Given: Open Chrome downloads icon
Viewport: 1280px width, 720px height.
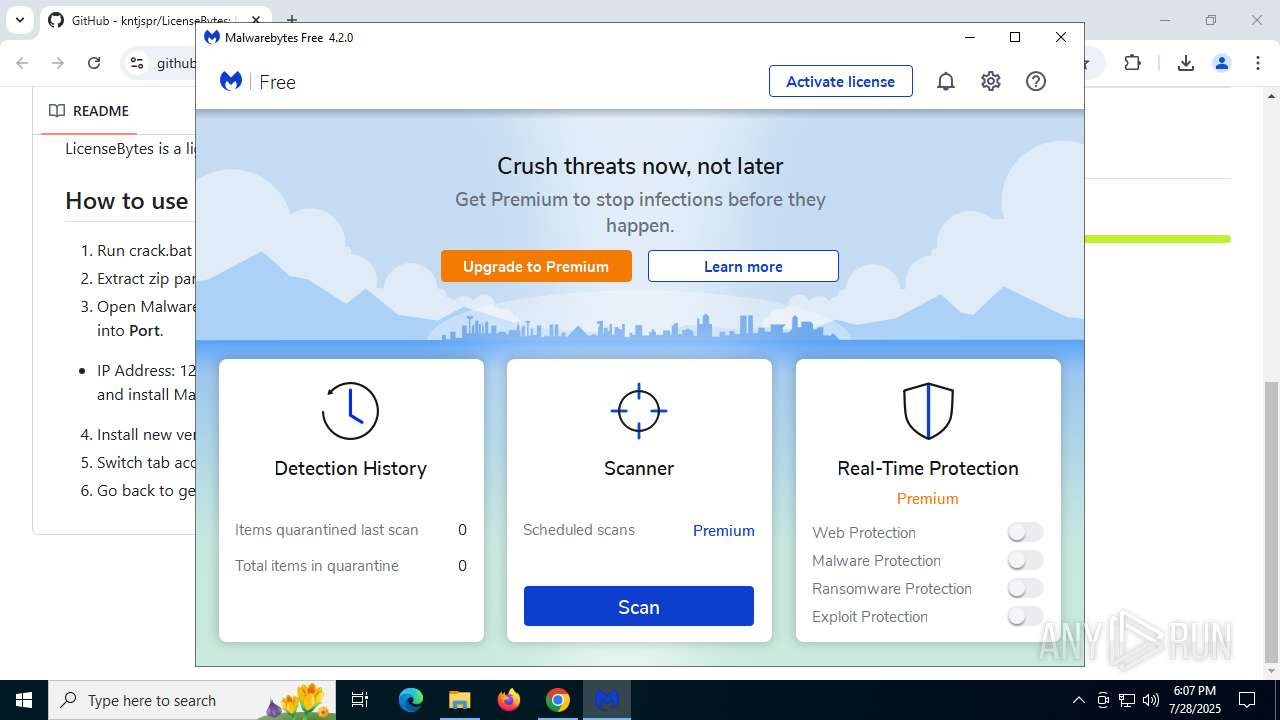Looking at the screenshot, I should coord(1185,63).
